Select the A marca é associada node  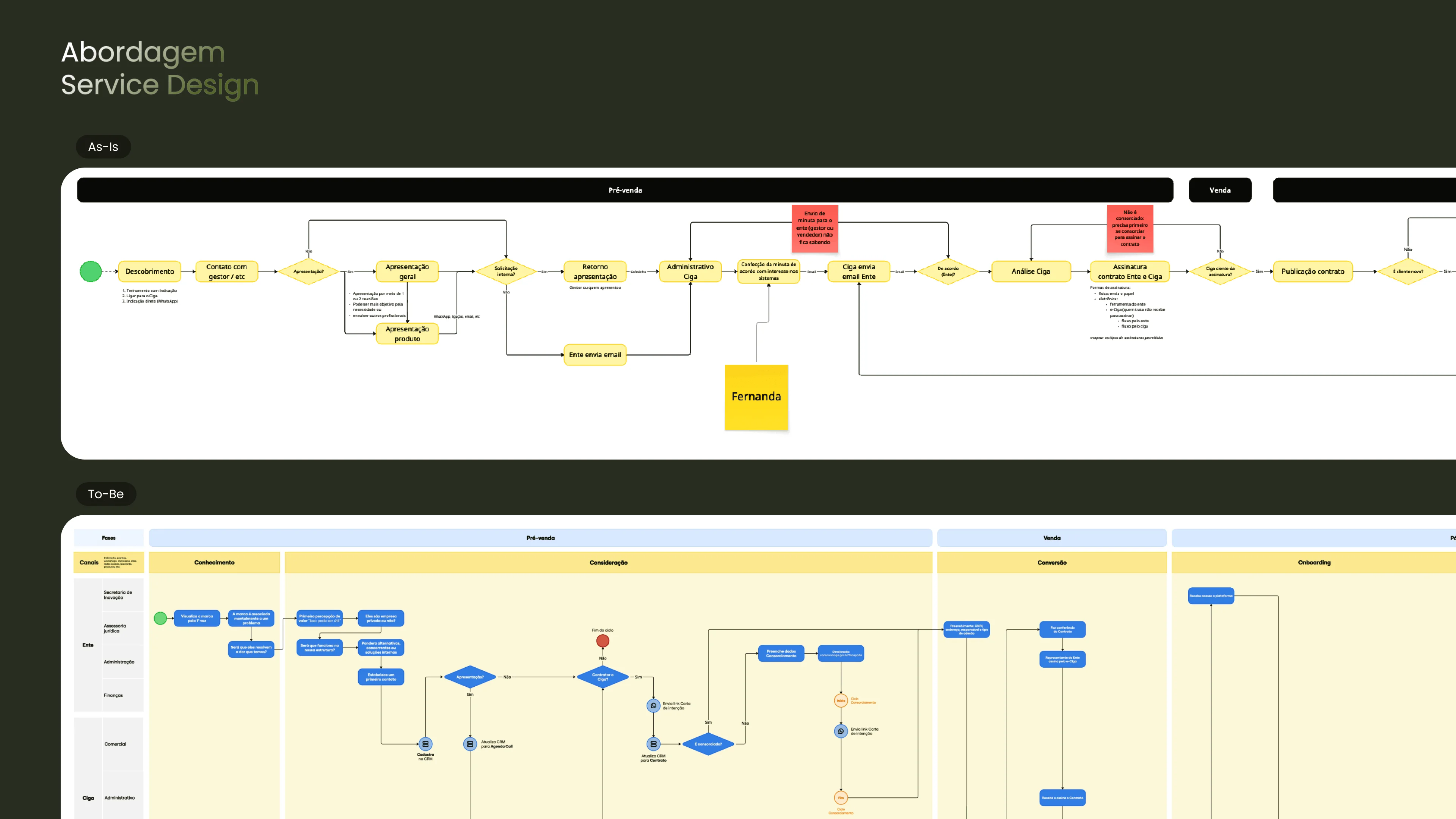251,618
